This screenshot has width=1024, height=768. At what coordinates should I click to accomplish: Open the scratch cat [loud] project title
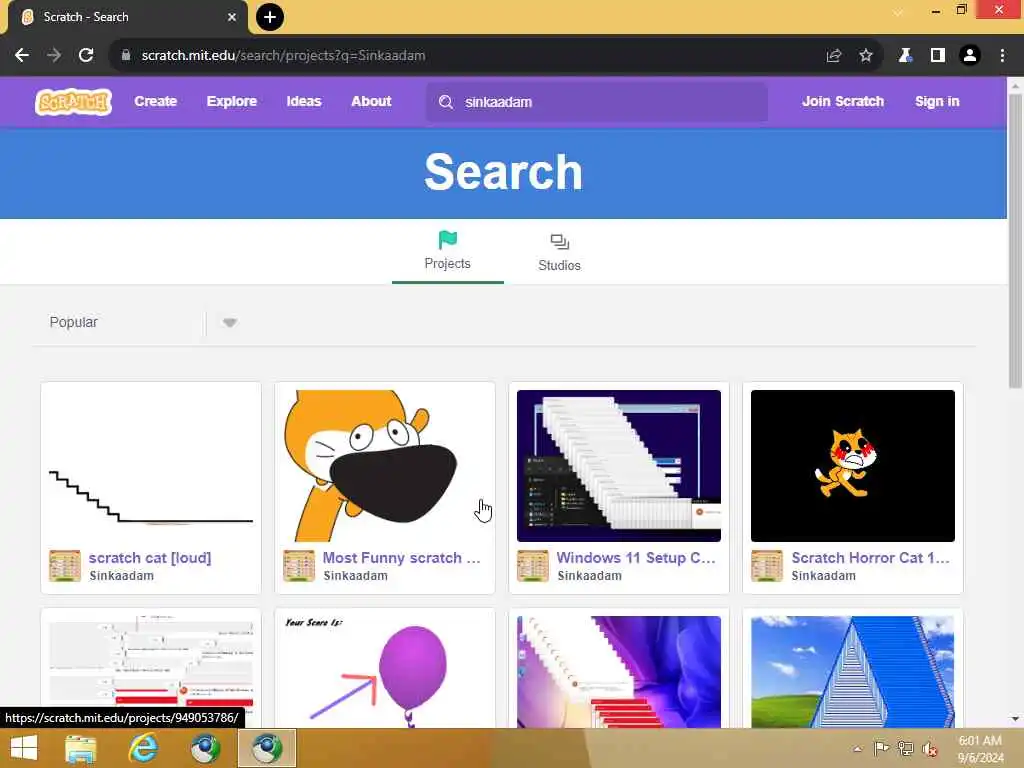click(x=150, y=558)
